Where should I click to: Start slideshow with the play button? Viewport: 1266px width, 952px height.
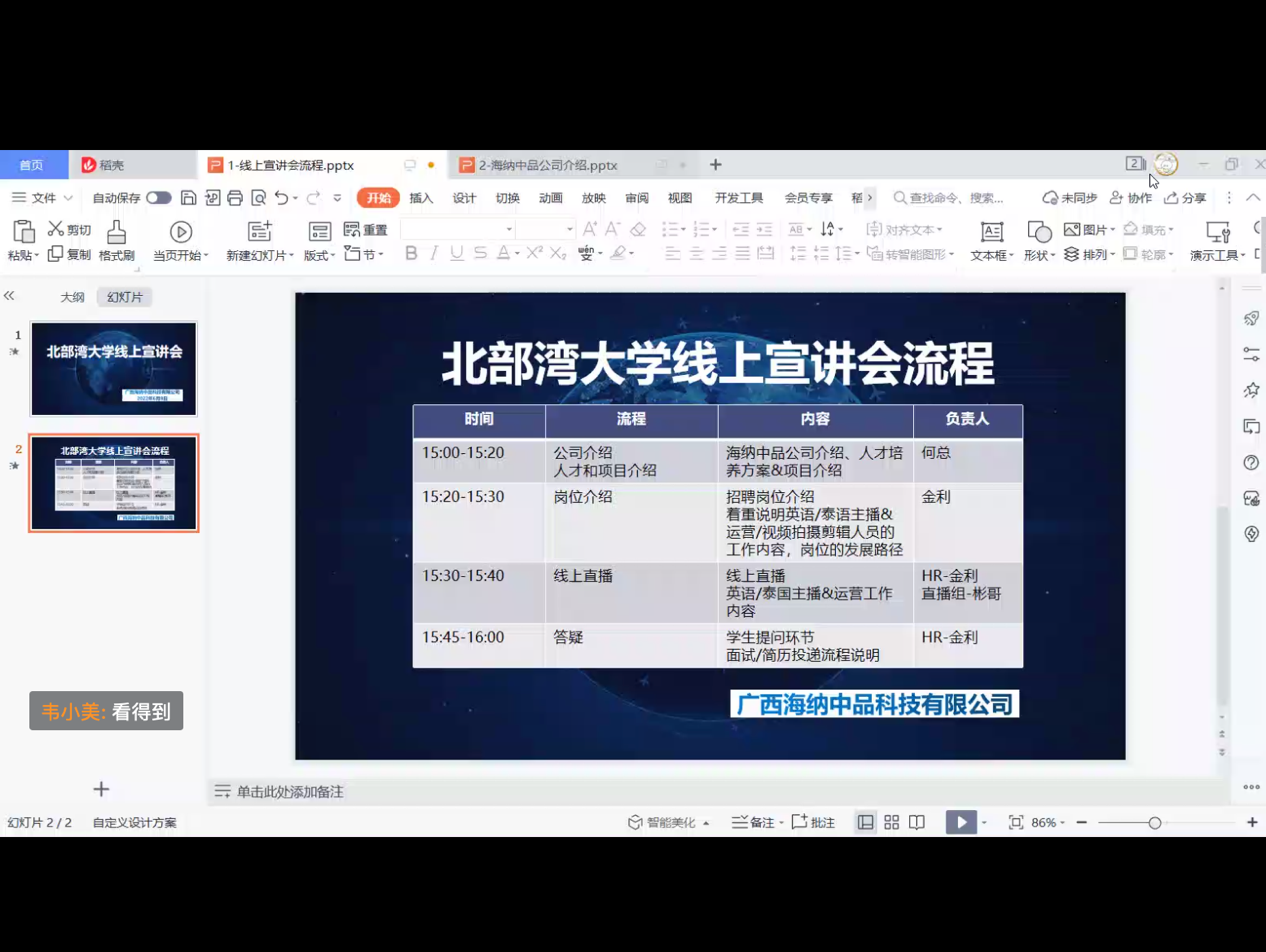(x=960, y=822)
